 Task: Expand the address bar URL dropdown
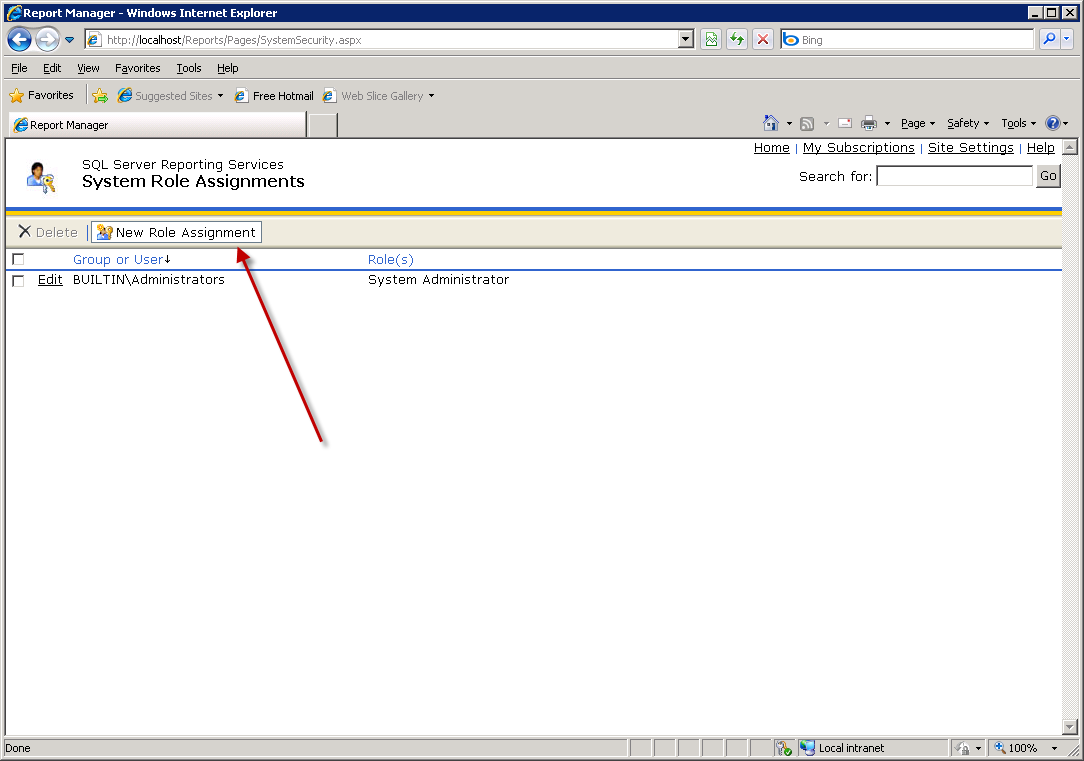pyautogui.click(x=686, y=40)
